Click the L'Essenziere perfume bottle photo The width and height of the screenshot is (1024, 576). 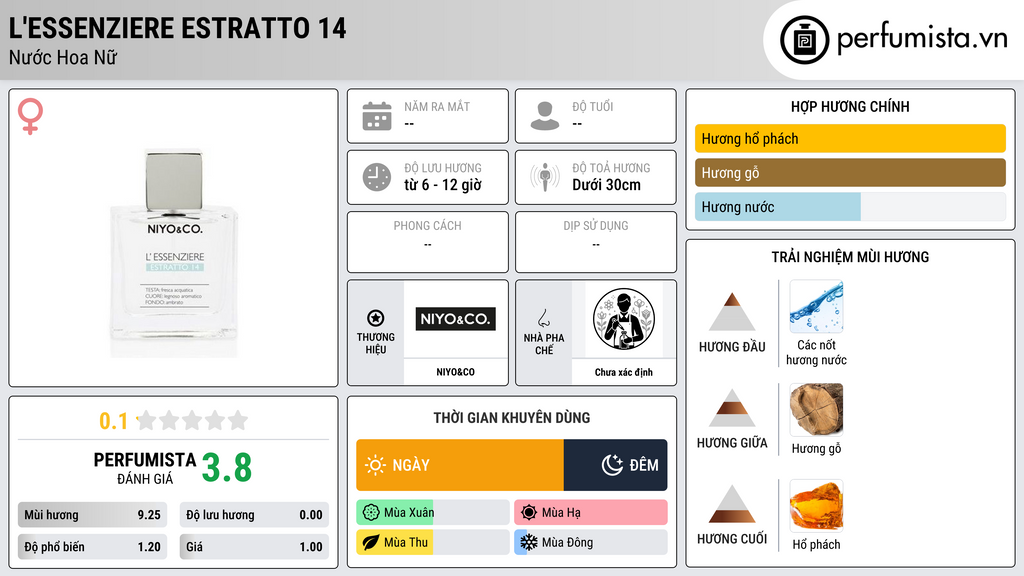(x=174, y=253)
